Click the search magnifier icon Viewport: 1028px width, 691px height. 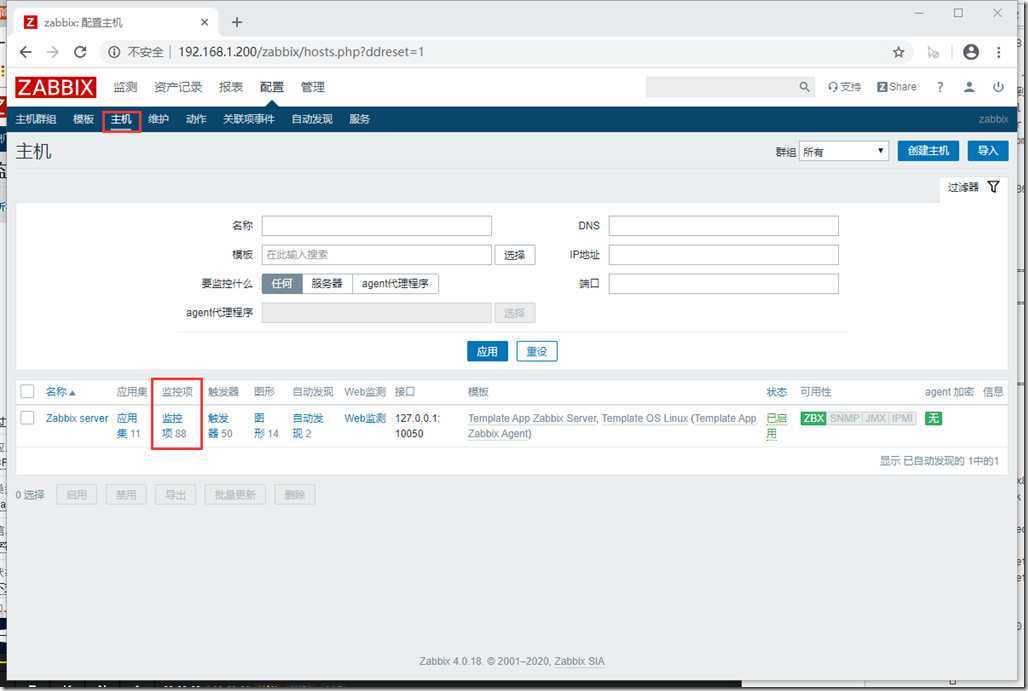(804, 87)
